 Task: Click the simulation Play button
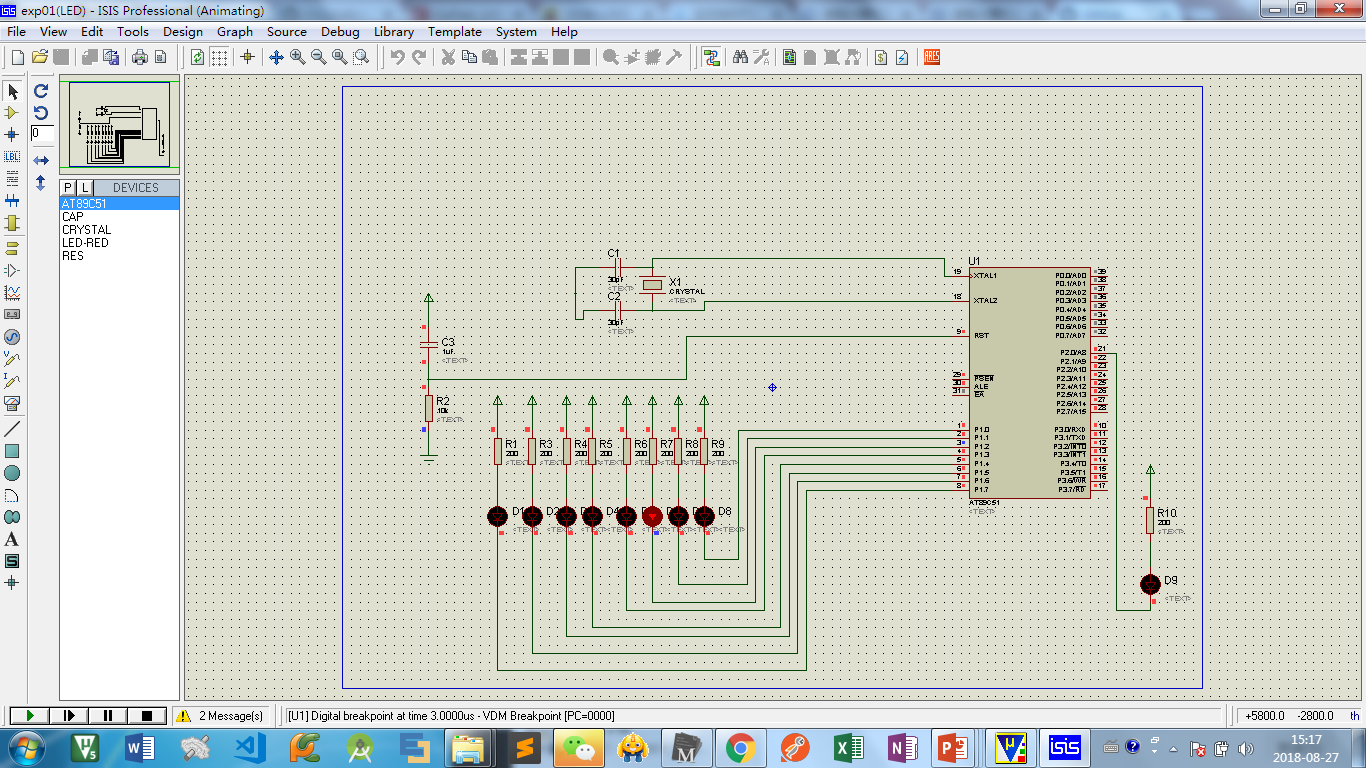(x=29, y=716)
